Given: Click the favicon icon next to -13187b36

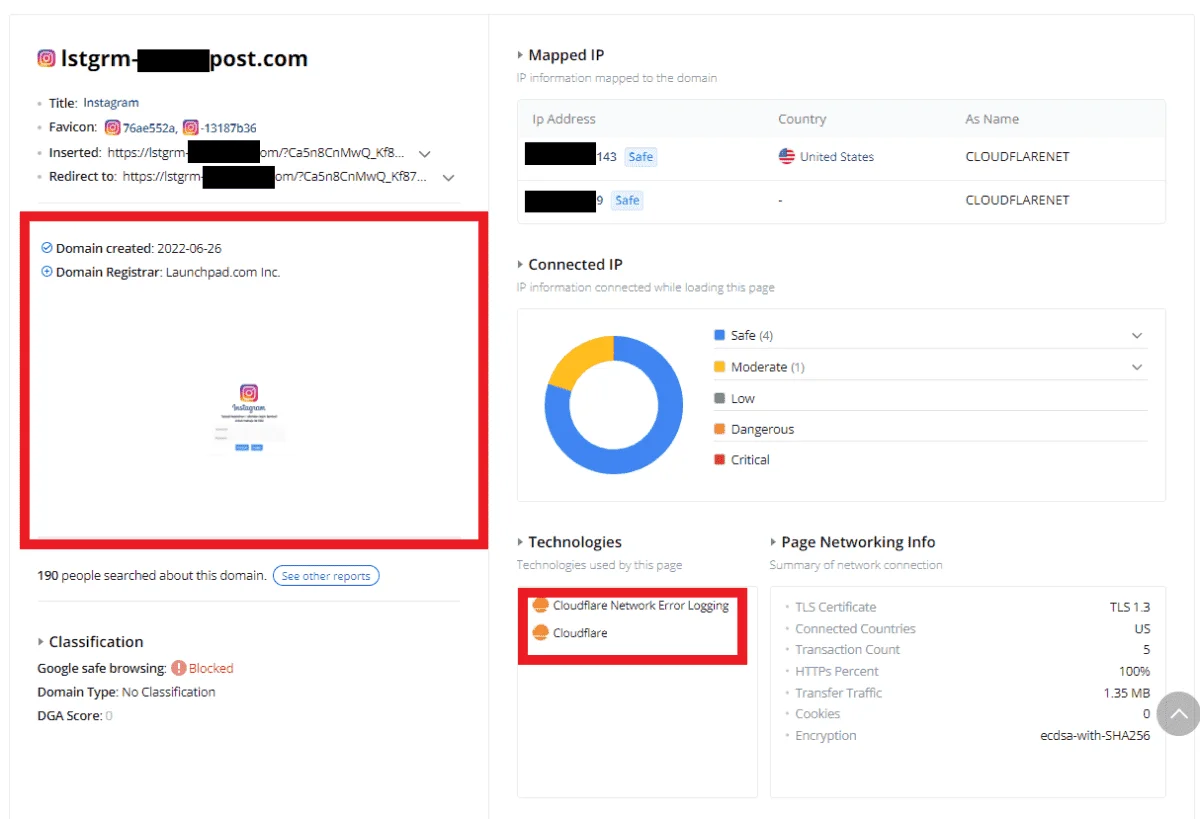Looking at the screenshot, I should tap(190, 127).
